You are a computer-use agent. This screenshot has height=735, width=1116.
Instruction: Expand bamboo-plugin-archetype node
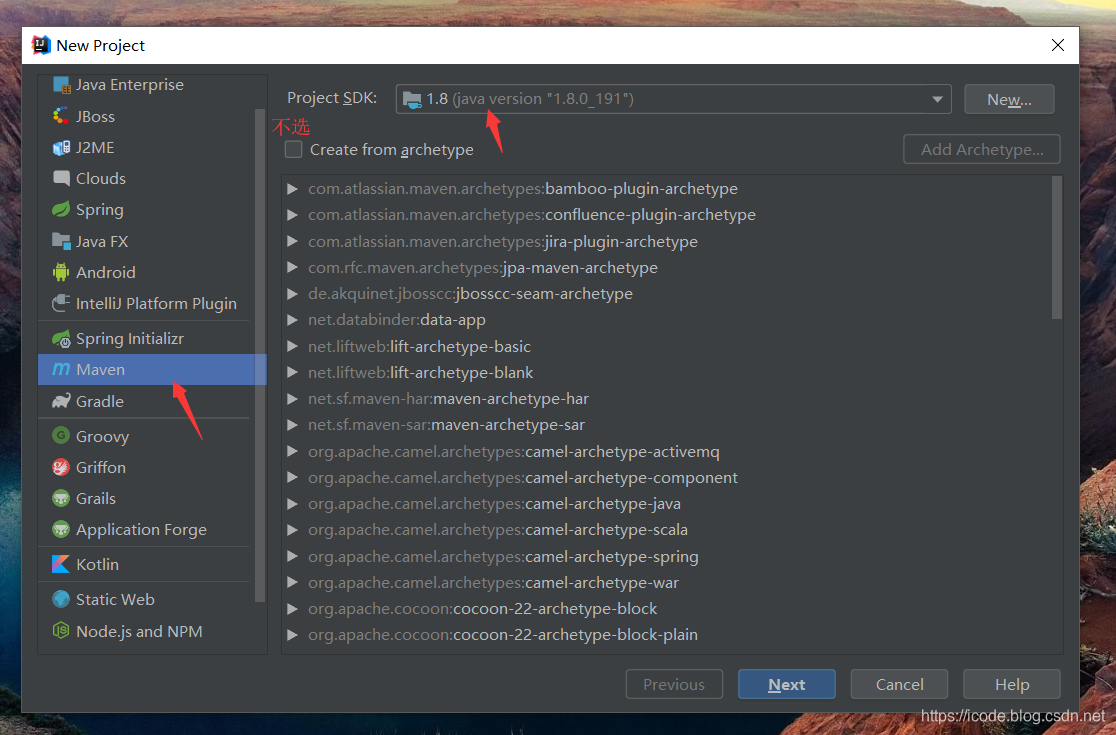tap(292, 189)
